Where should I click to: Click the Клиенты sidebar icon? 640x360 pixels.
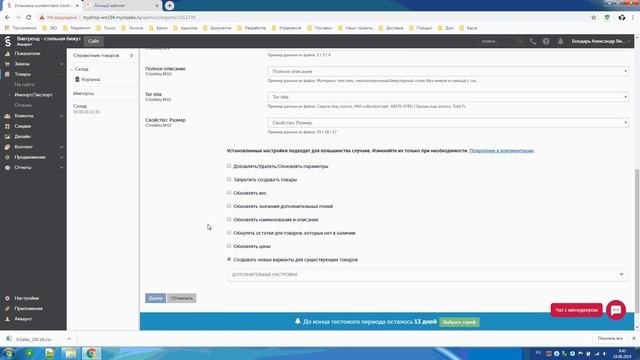[7, 116]
